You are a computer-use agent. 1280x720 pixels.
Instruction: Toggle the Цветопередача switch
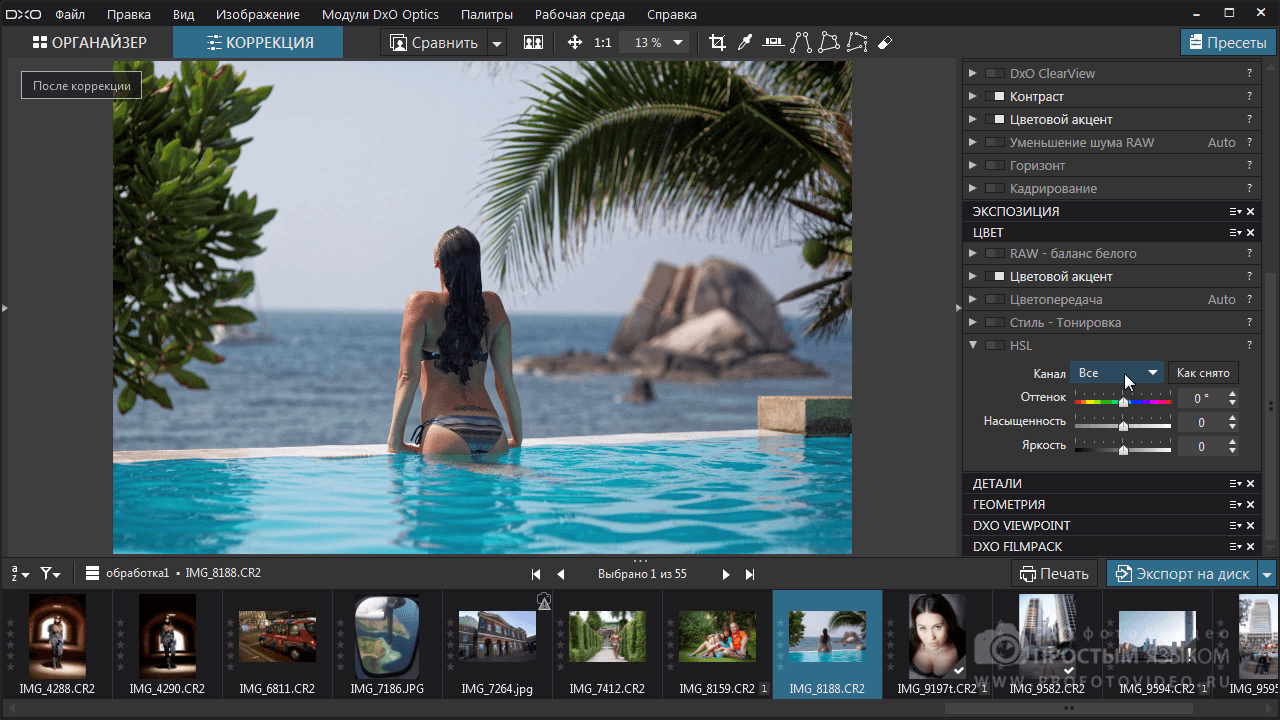point(994,299)
